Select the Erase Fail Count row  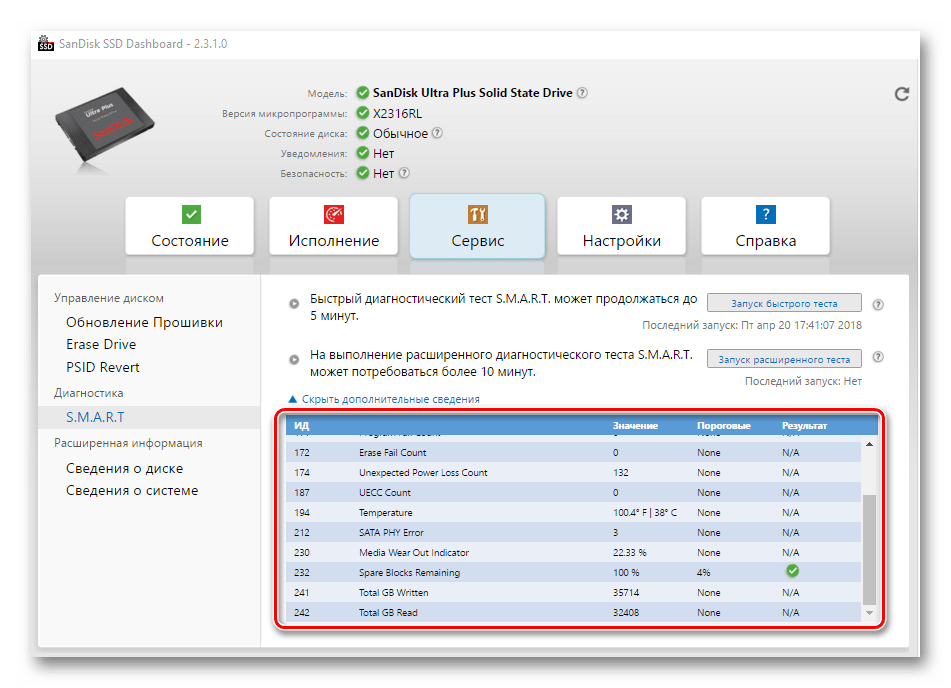(x=574, y=453)
